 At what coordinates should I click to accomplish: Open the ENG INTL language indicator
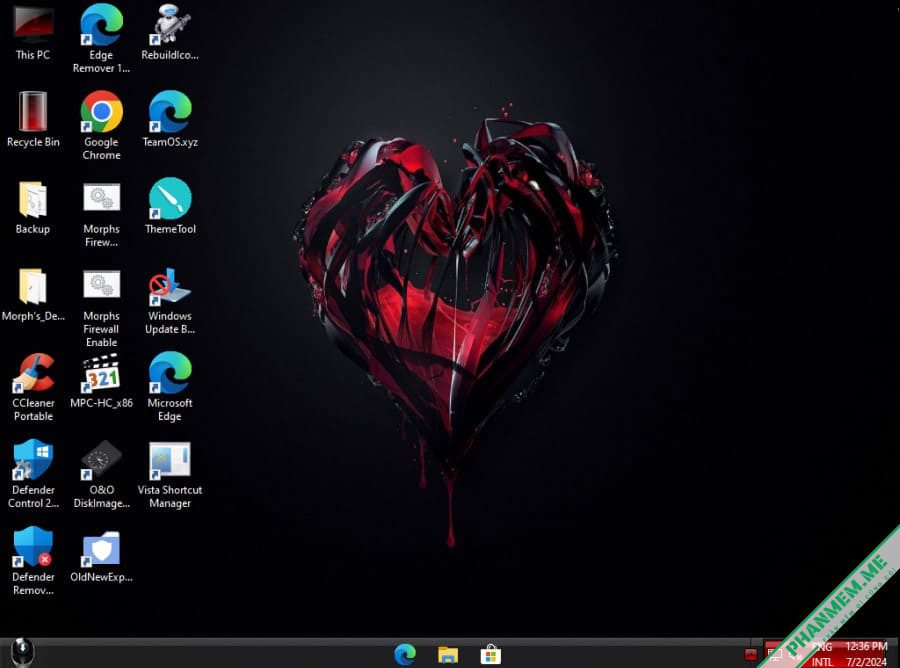pos(822,654)
